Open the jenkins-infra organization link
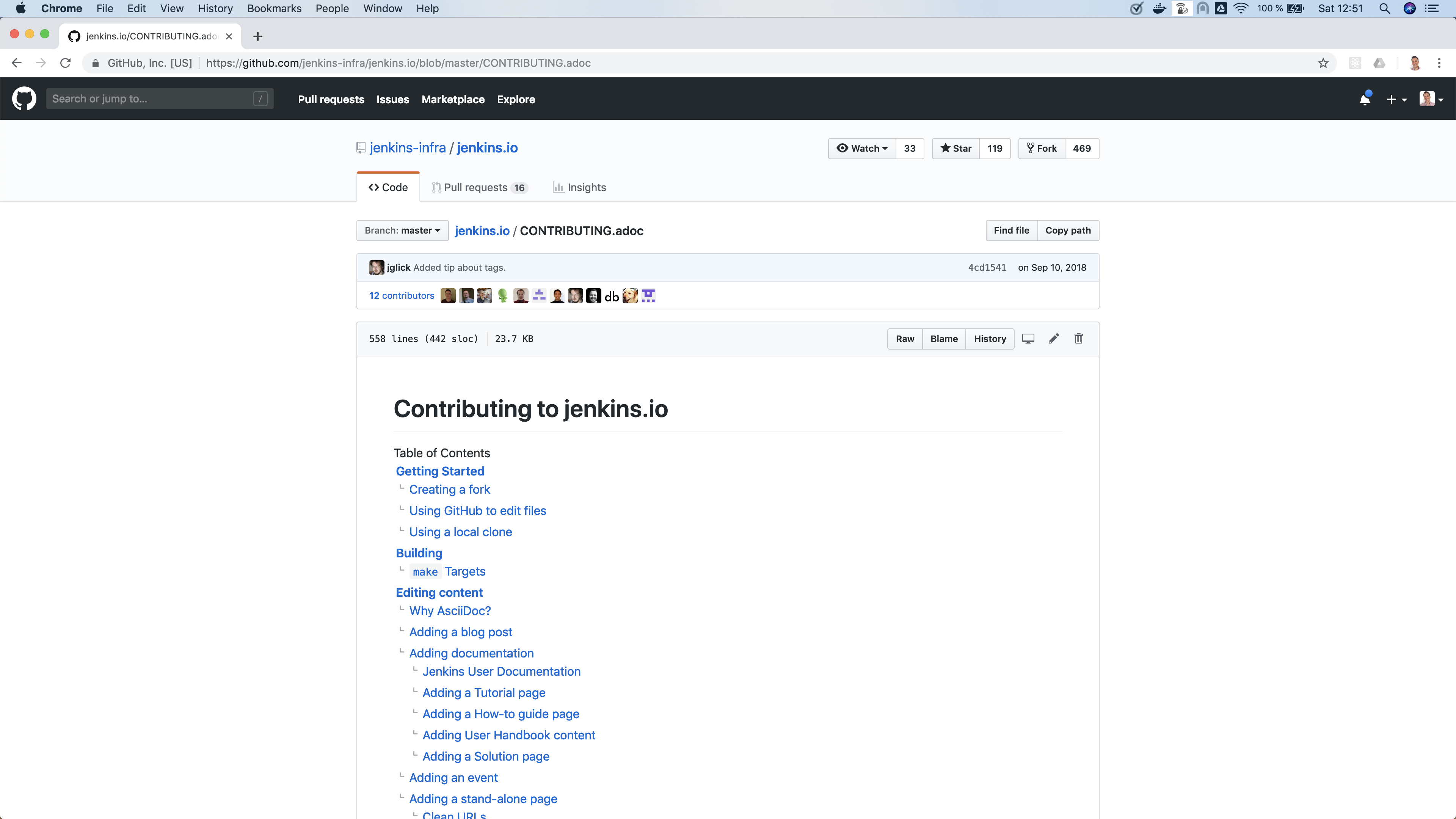 (x=408, y=148)
